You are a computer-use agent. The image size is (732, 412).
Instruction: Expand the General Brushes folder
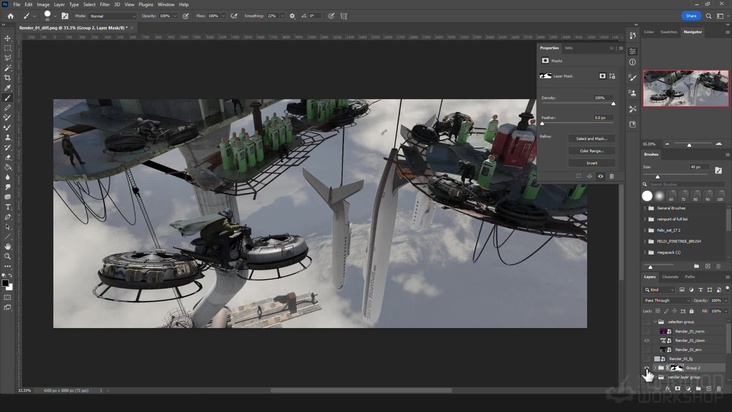tap(645, 208)
